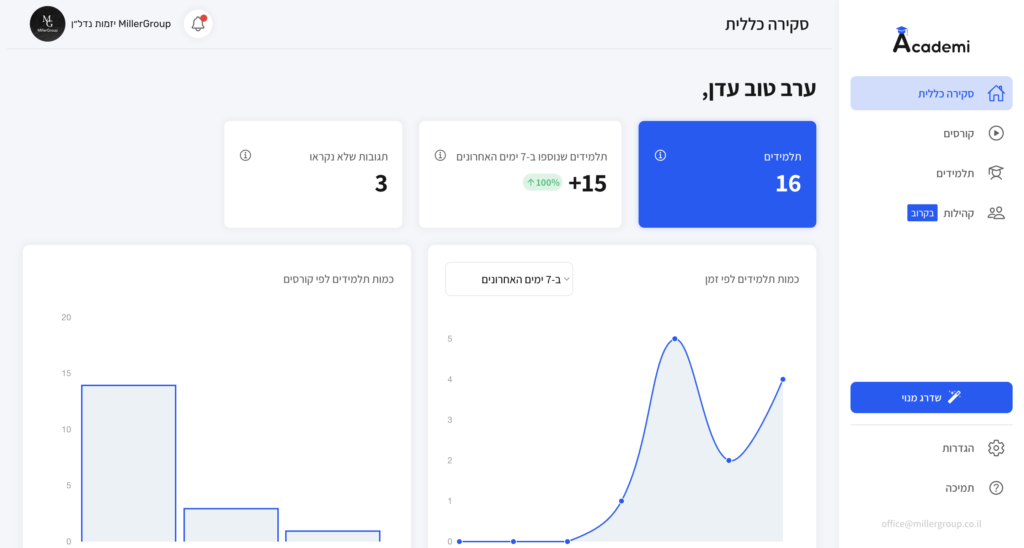Click the office@millergroup.co.il email link
Viewport: 1024px width, 548px height.
[x=931, y=523]
